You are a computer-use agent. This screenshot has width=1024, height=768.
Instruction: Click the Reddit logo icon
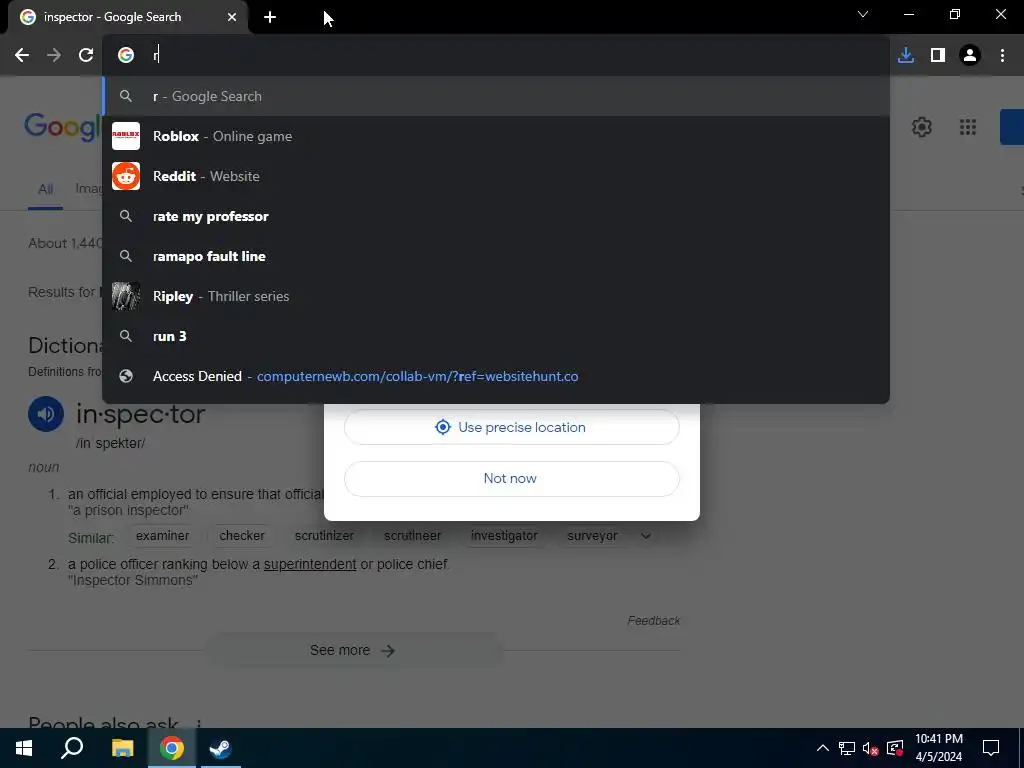click(x=126, y=176)
